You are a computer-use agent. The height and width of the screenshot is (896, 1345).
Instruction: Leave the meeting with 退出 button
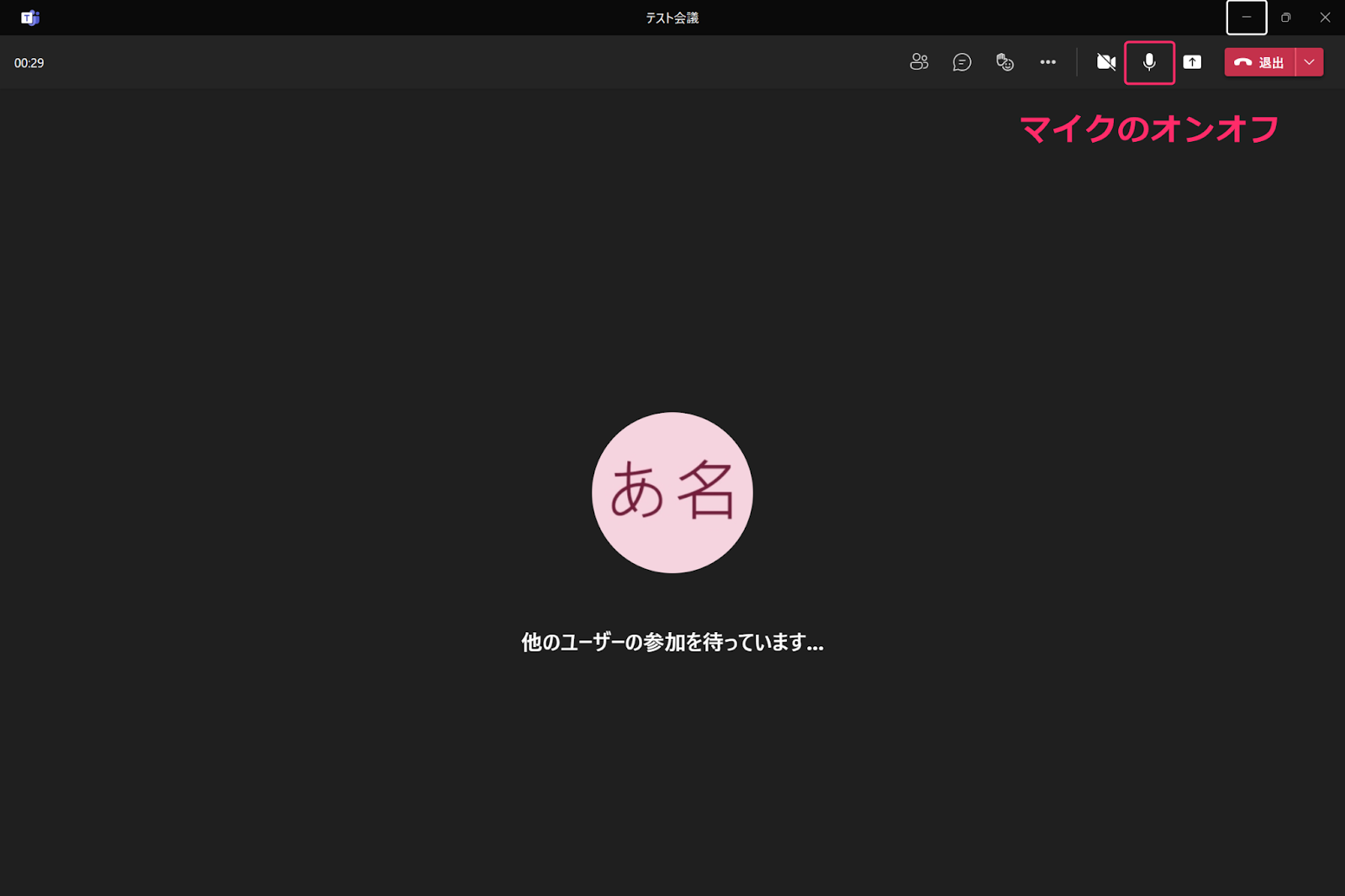1259,62
